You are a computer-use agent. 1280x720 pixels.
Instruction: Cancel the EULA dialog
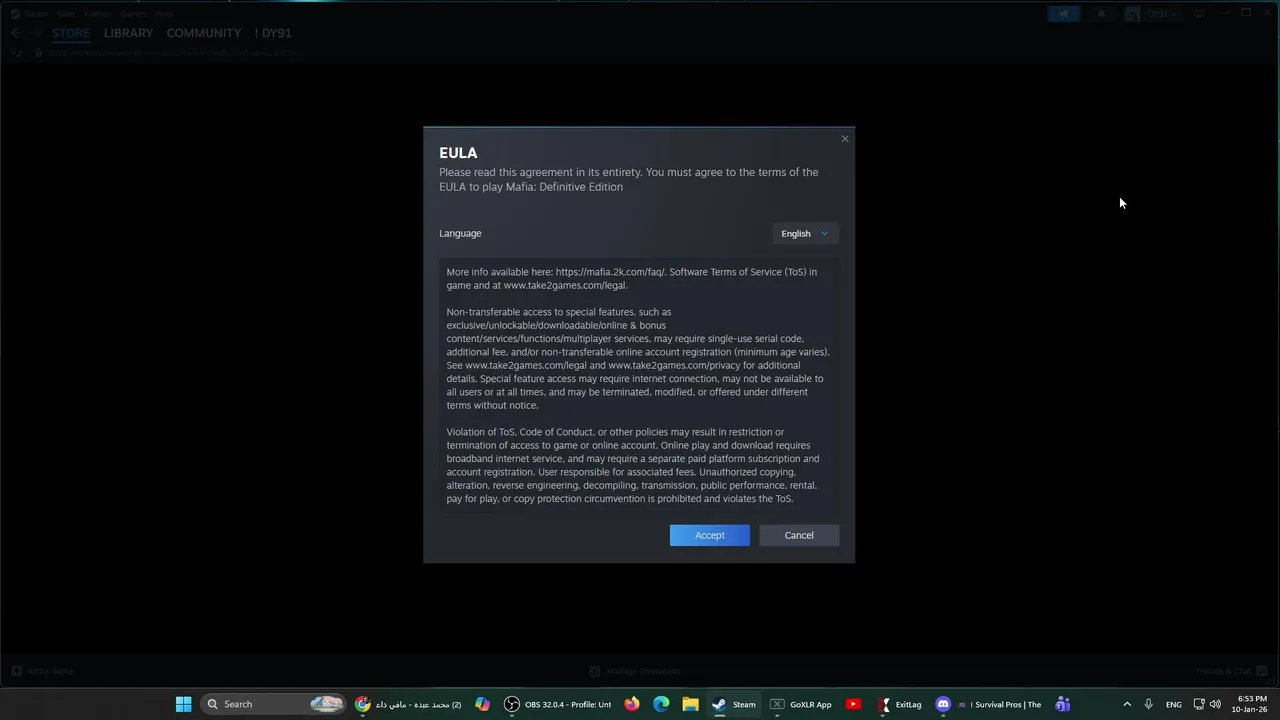point(799,535)
